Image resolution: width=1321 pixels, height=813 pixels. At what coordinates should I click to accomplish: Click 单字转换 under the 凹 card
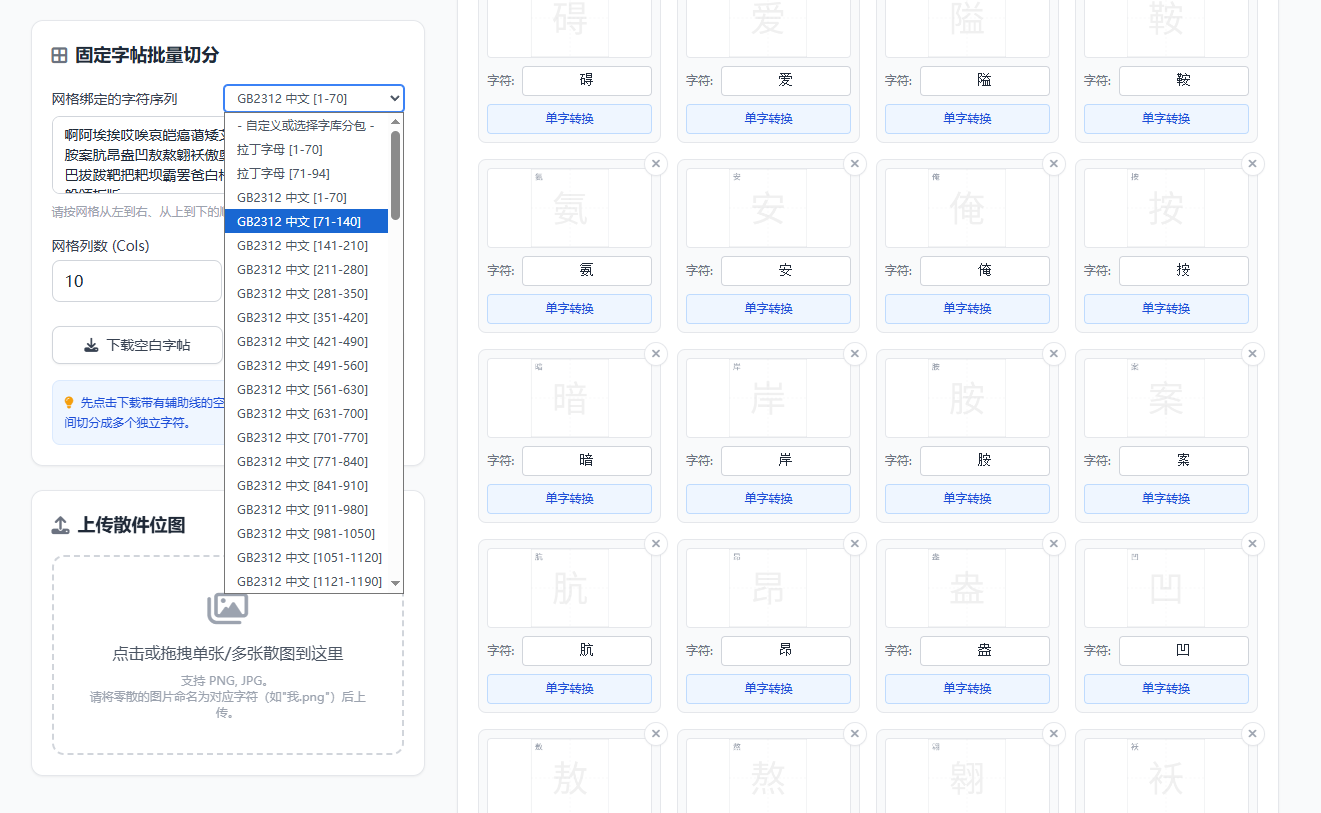[x=1166, y=689]
